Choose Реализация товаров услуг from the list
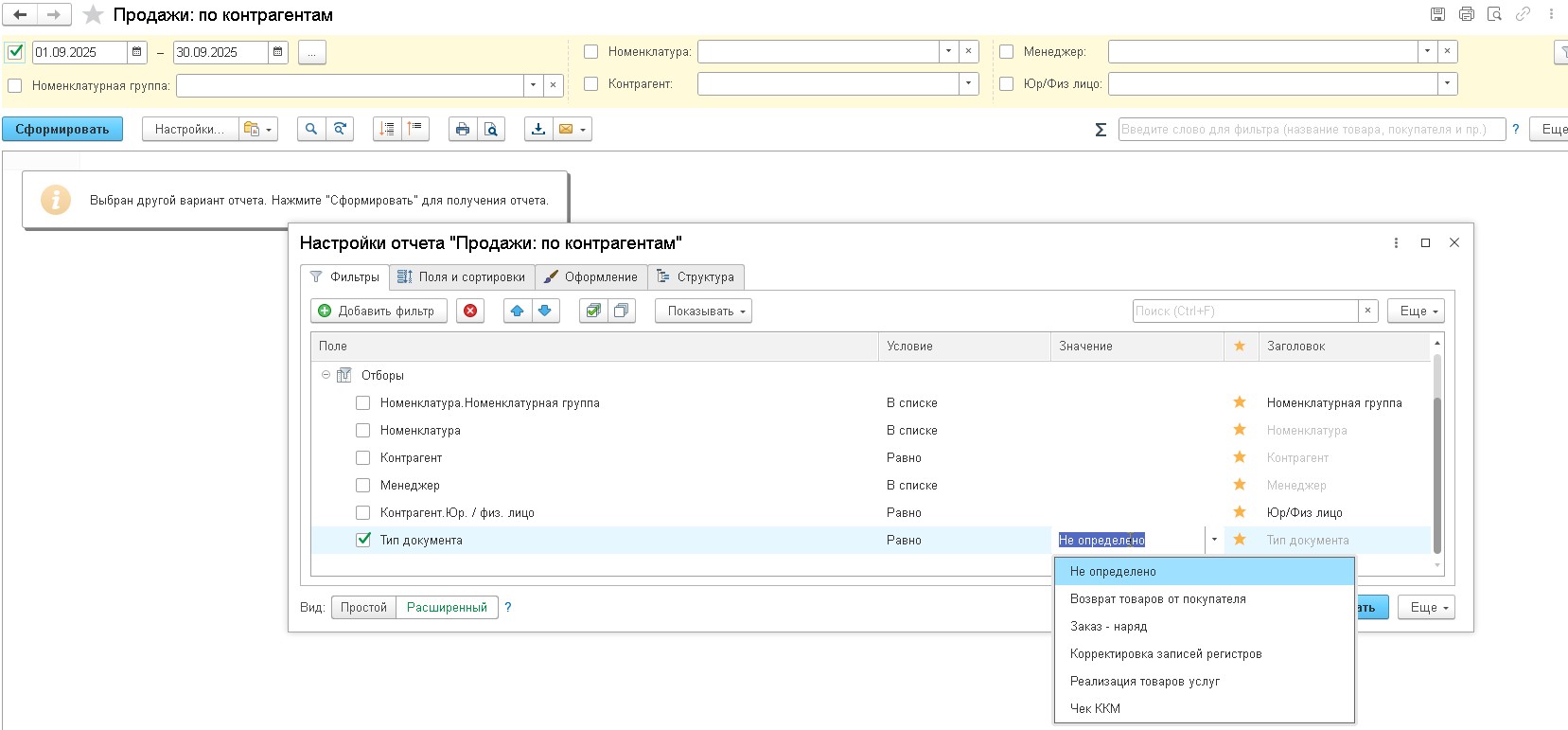Viewport: 1568px width, 730px height. coord(1144,681)
